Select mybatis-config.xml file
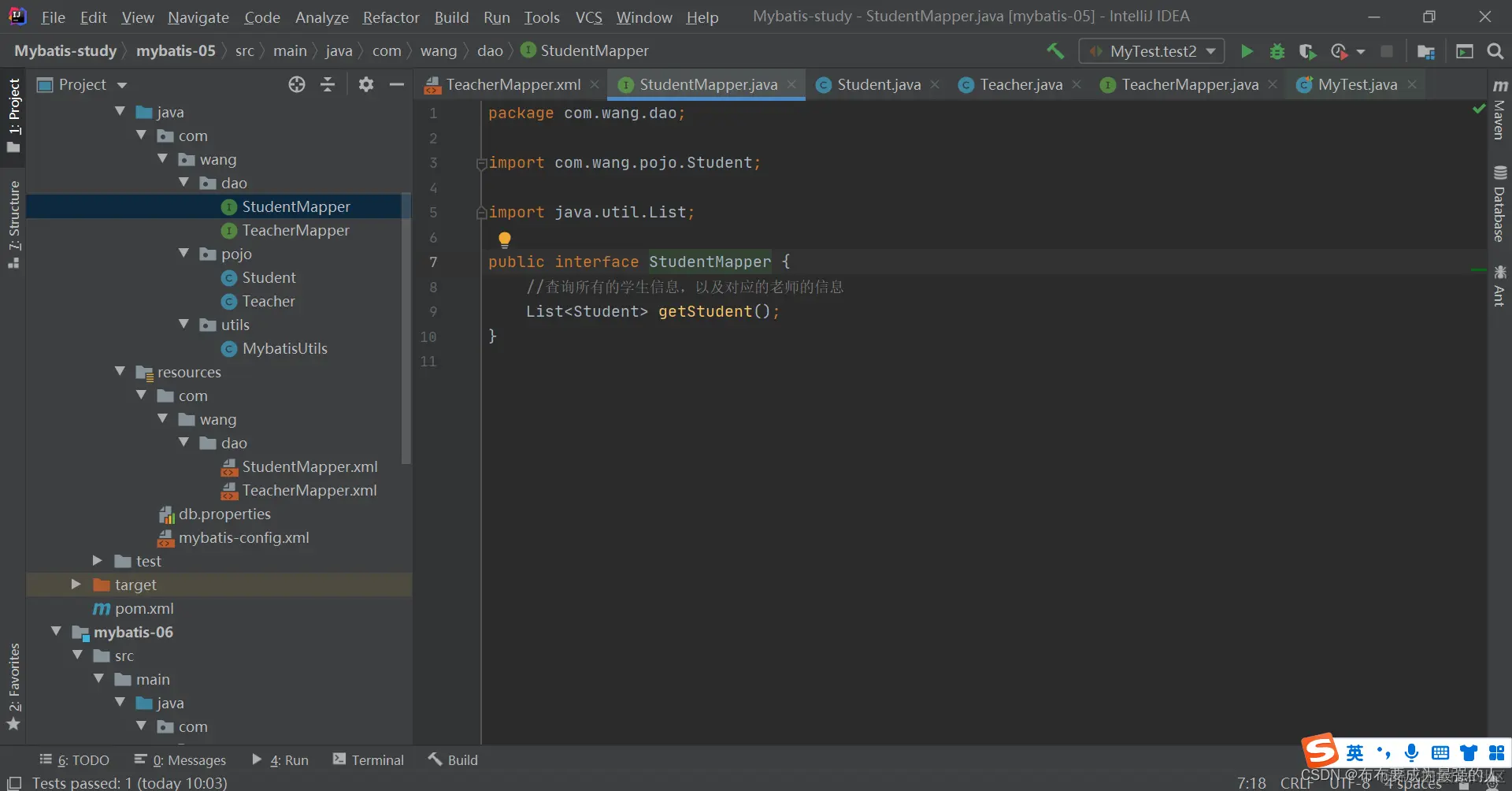Screen dimensions: 1512x791 click(x=243, y=537)
